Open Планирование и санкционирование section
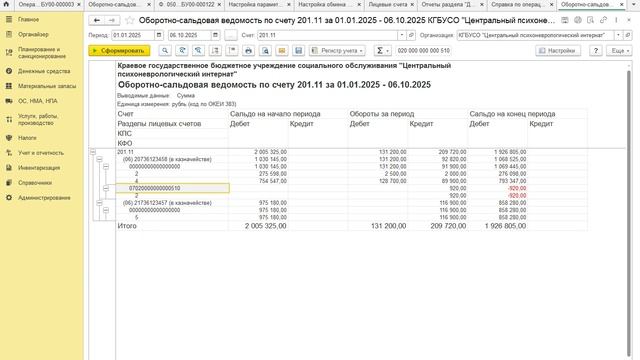This screenshot has width=640, height=360. [42, 53]
